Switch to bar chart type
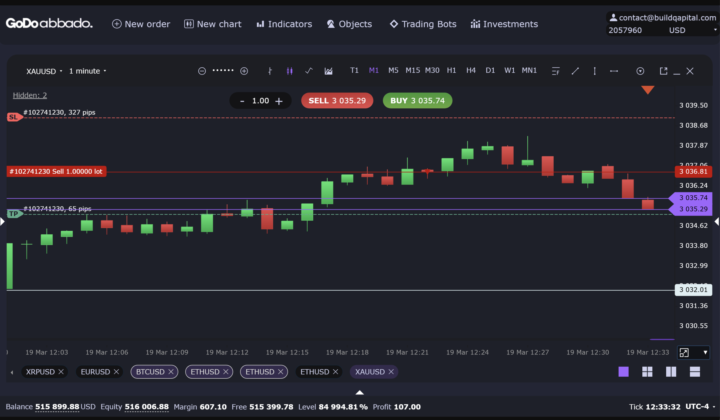The width and height of the screenshot is (720, 420). [270, 71]
